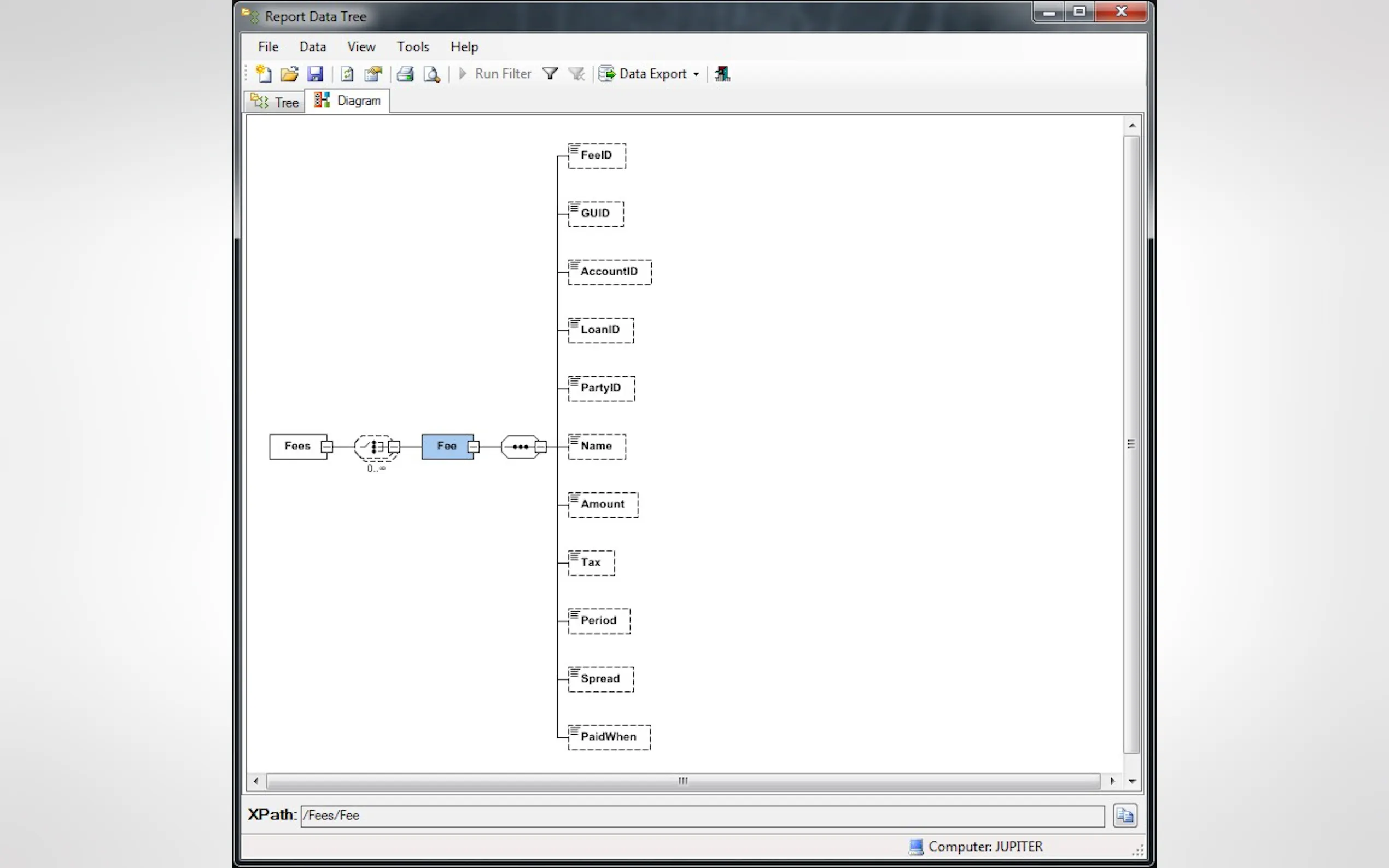Viewport: 1389px width, 868px height.
Task: Open the Data menu
Action: (312, 46)
